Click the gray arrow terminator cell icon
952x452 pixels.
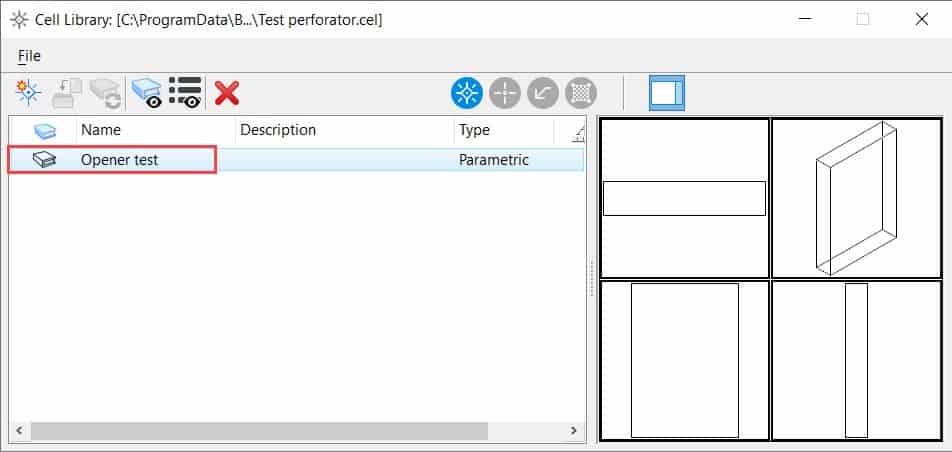coord(543,93)
